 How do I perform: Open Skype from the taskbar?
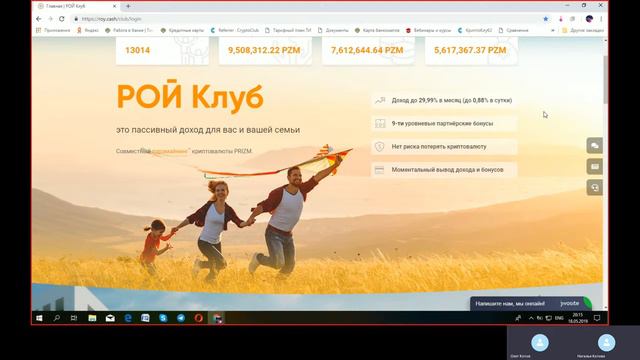point(163,318)
